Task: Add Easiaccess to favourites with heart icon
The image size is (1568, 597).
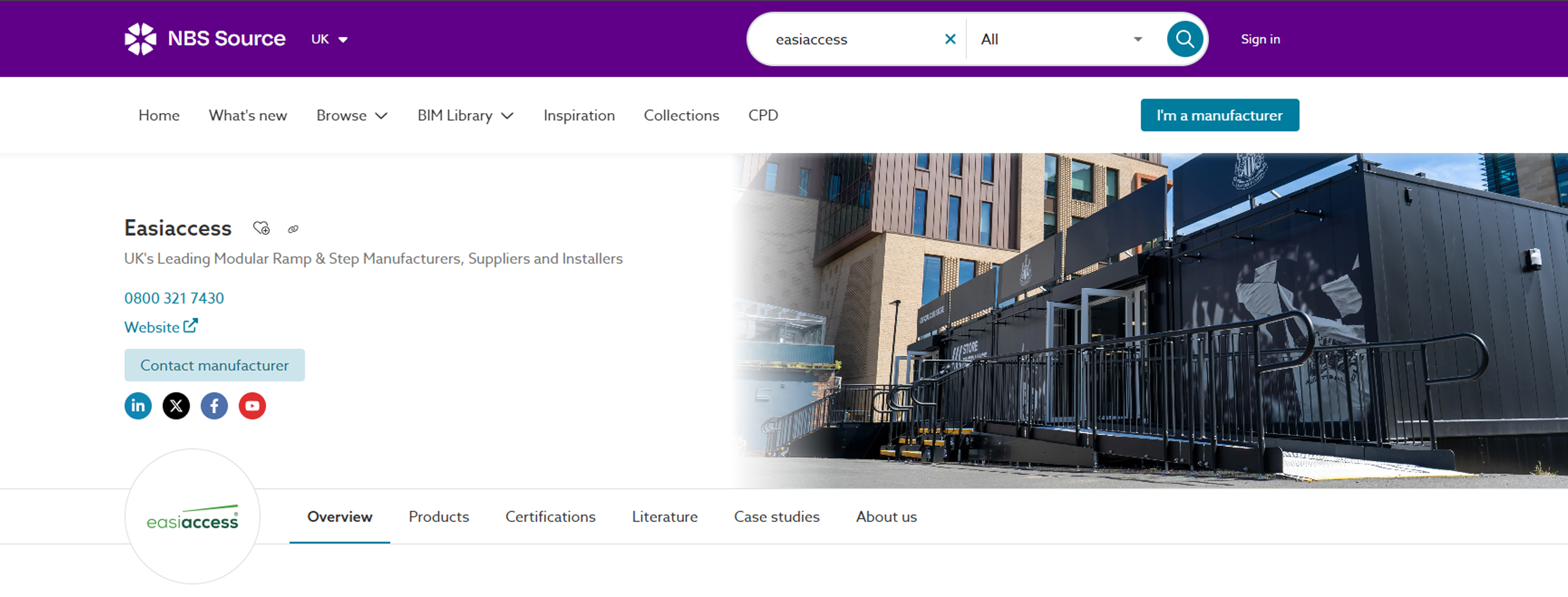Action: 261,228
